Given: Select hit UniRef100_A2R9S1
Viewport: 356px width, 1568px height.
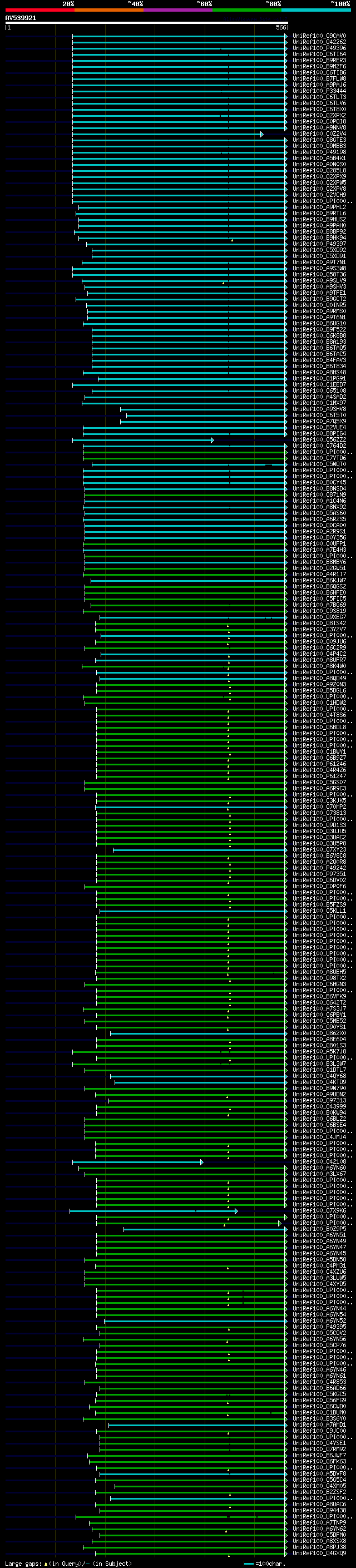Looking at the screenshot, I should point(319,531).
